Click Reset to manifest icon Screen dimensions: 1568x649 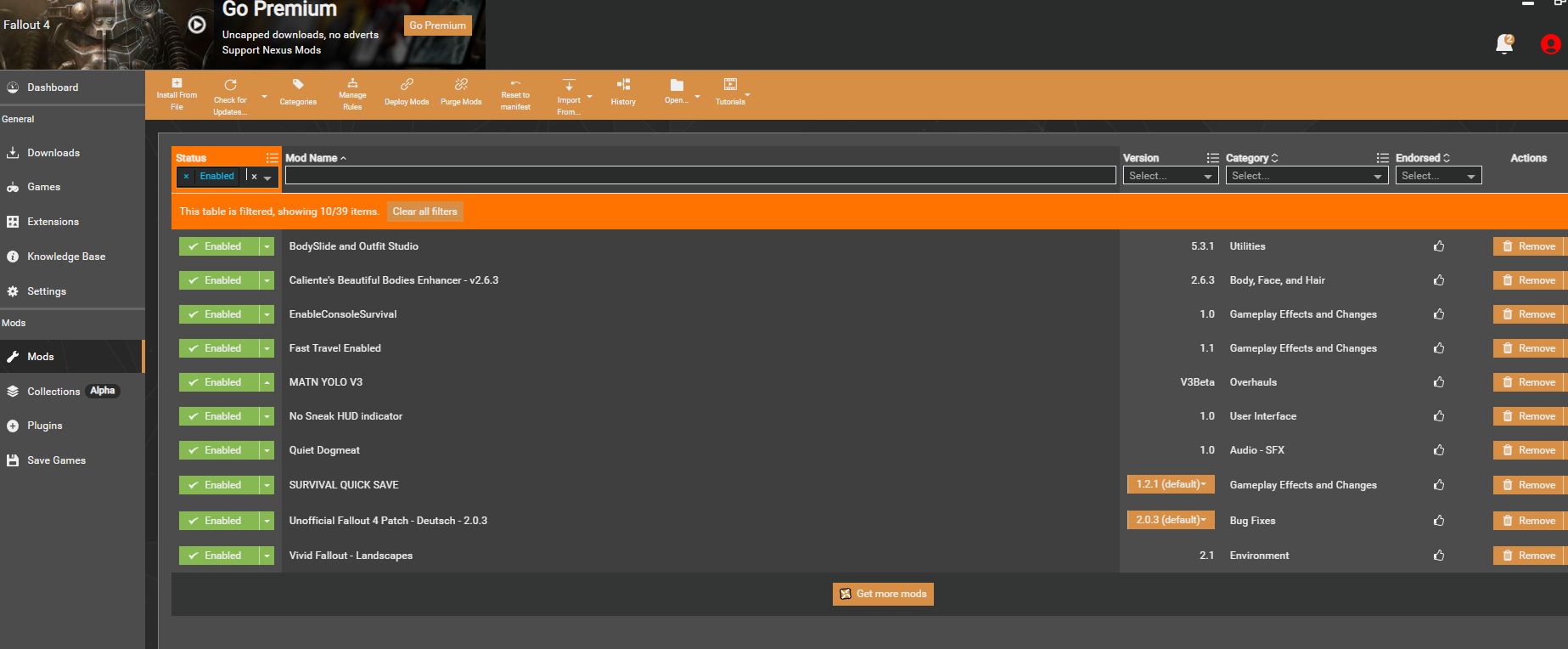[515, 83]
